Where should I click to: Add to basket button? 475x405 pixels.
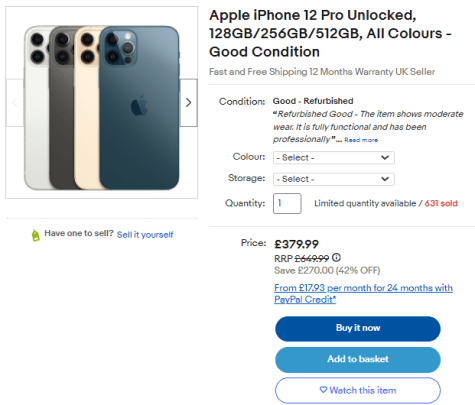tap(358, 360)
